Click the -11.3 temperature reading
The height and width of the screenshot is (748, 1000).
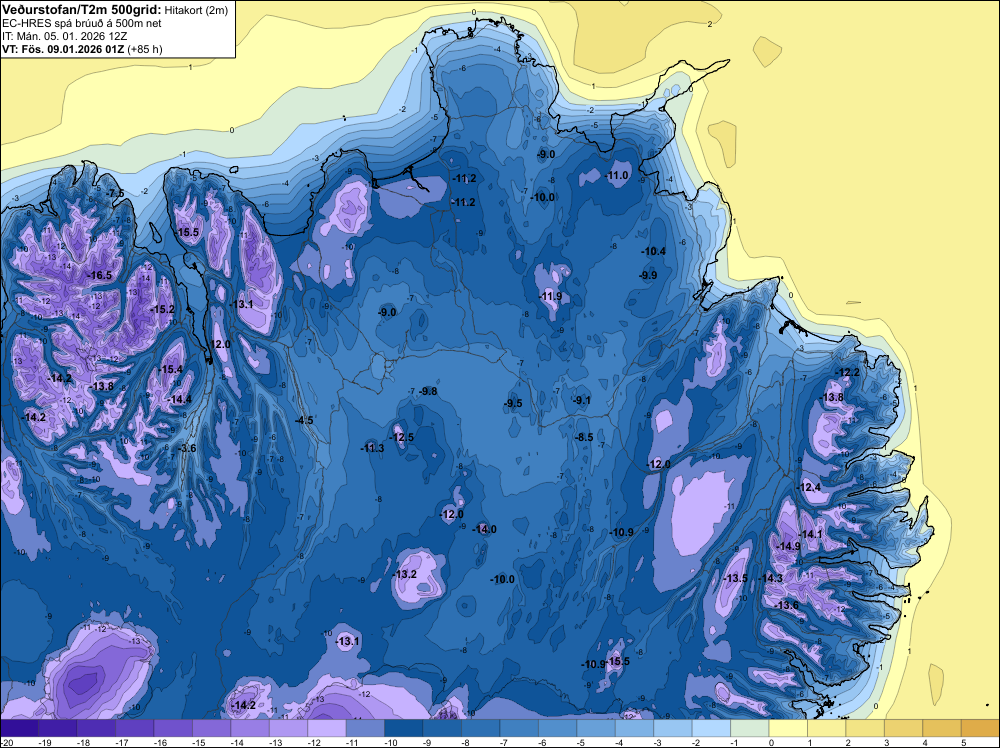[x=372, y=448]
